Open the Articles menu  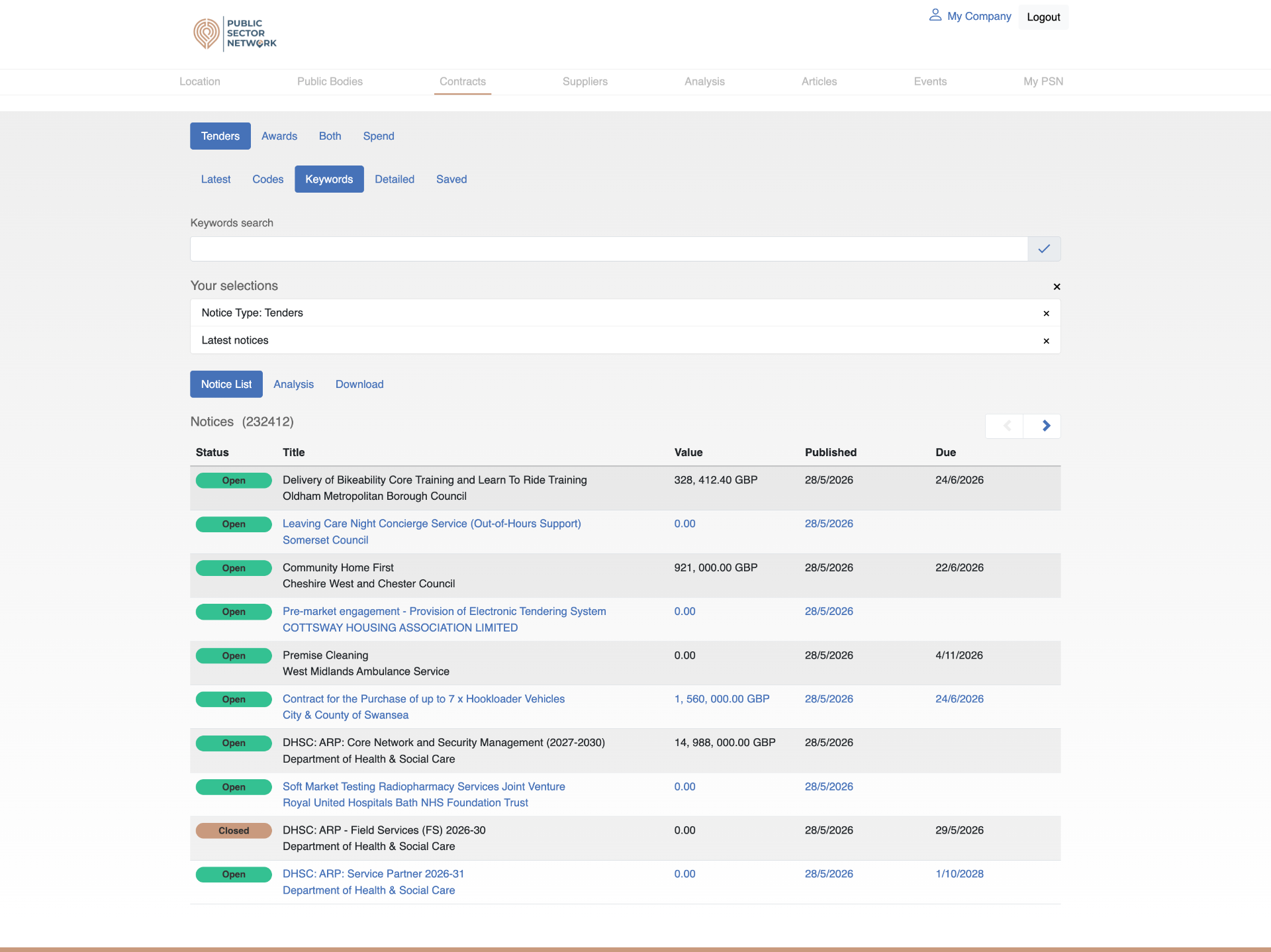click(819, 81)
